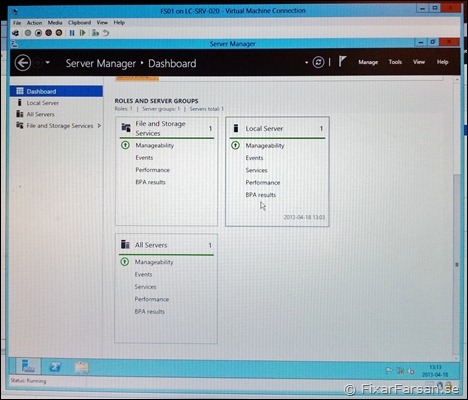Open the Tools menu
This screenshot has height=400, width=468.
point(395,62)
